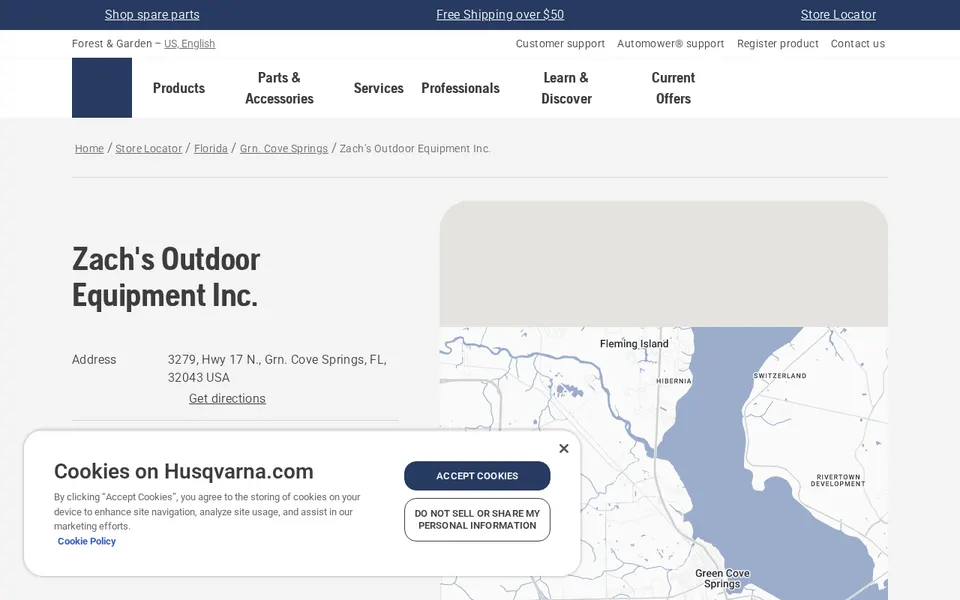
Task: Open Shop spare parts link
Action: [x=152, y=15]
